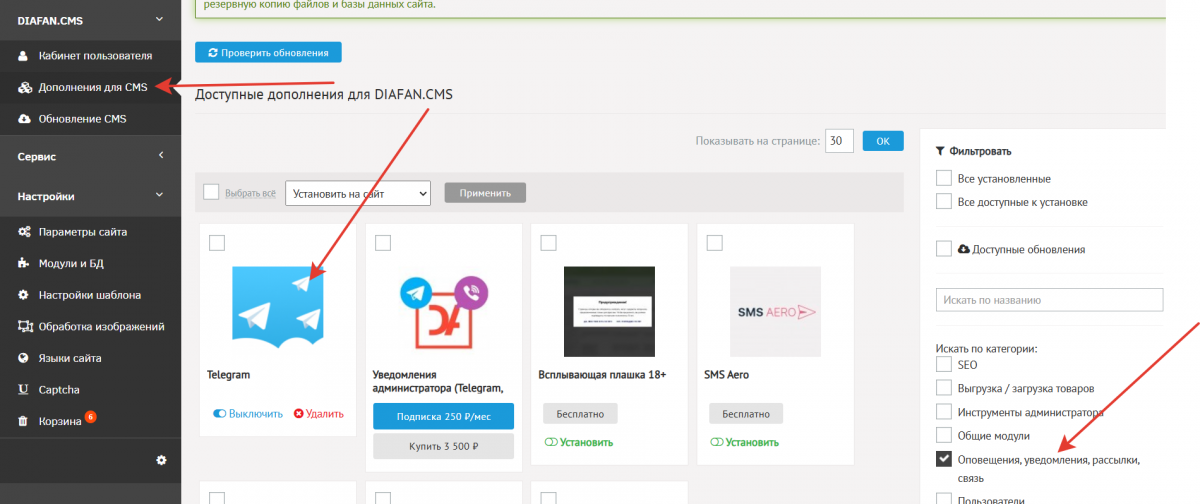Screen dimensions: 1200x504
Task: Open Кабинет пользователя user icon
Action: click(x=25, y=56)
